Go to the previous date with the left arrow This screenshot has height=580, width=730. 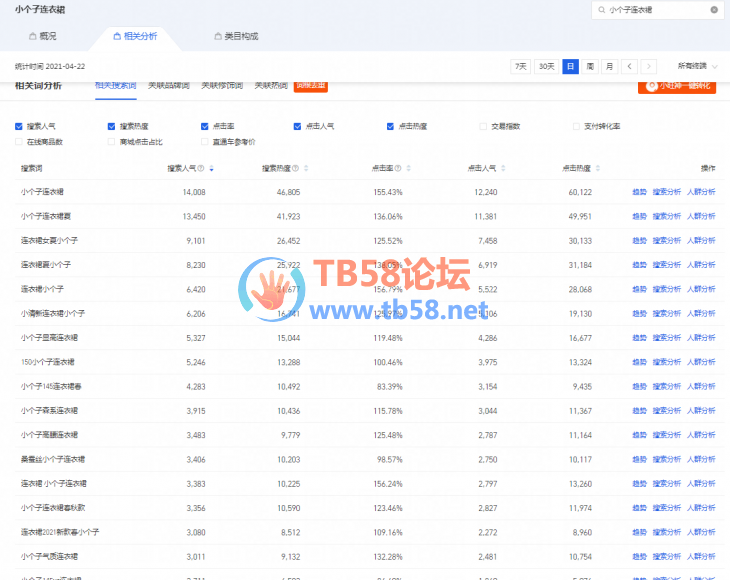[x=629, y=67]
